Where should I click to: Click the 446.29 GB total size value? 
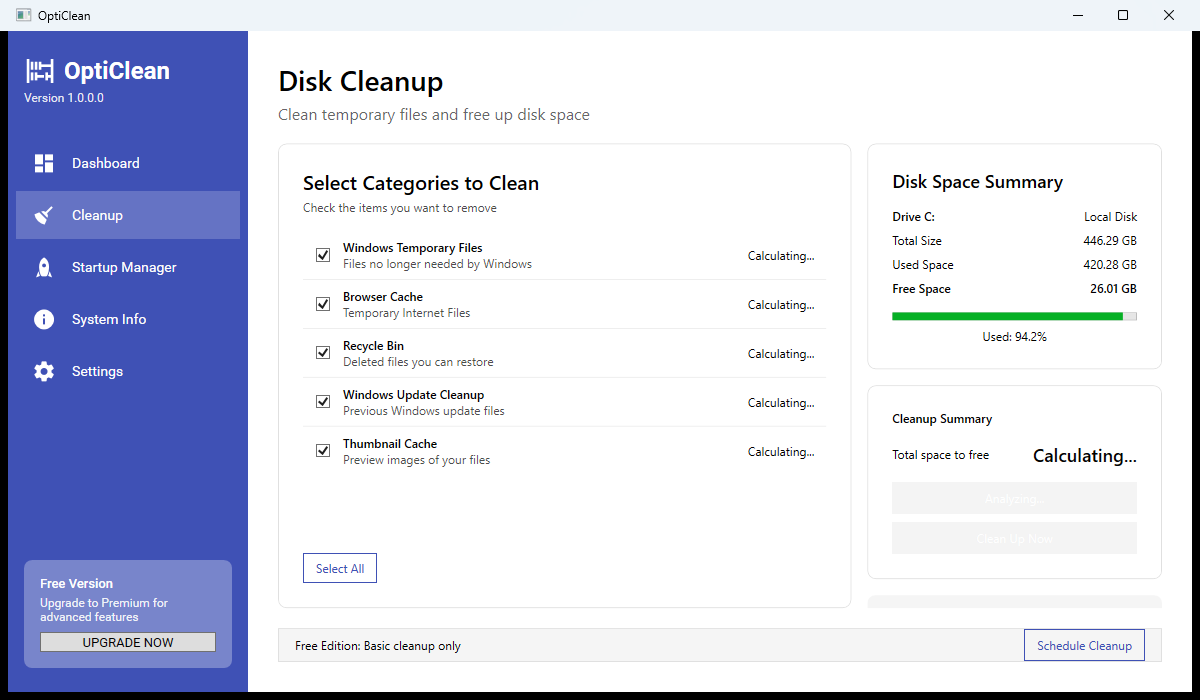point(1108,241)
